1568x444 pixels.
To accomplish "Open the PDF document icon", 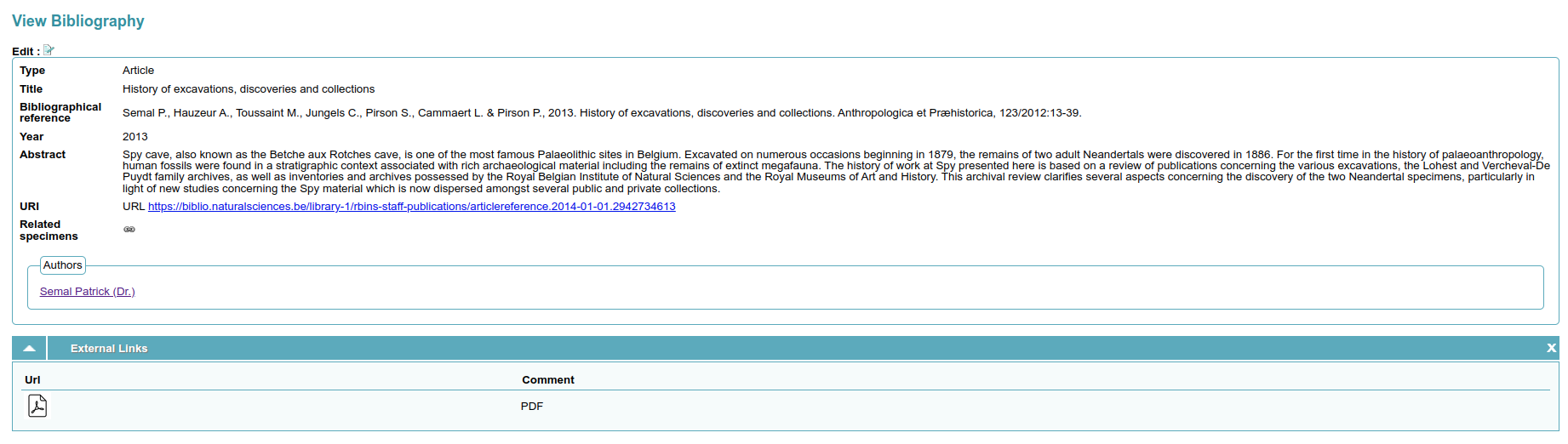I will tap(37, 406).
